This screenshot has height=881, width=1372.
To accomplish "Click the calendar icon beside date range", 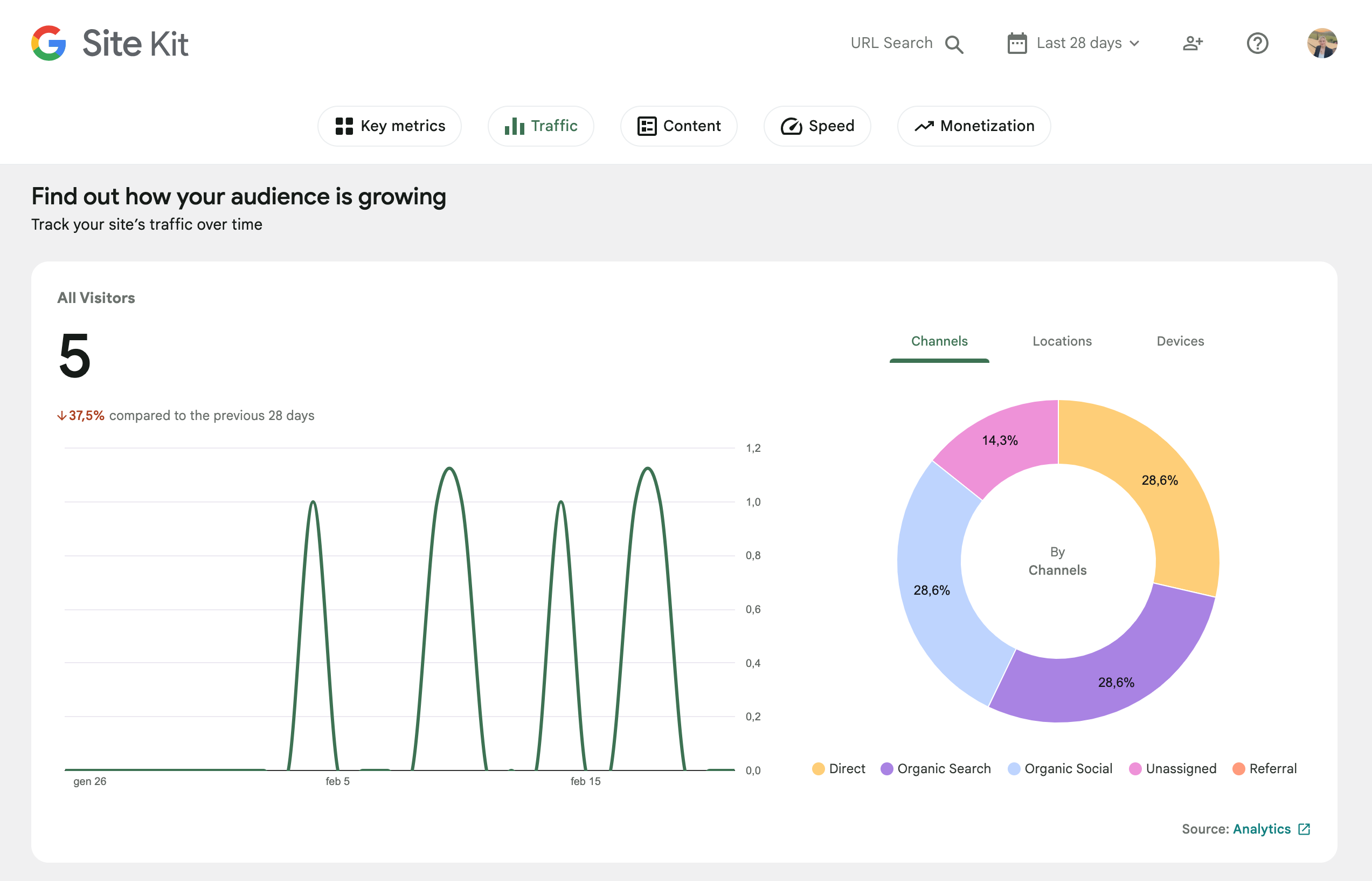I will (x=1017, y=44).
